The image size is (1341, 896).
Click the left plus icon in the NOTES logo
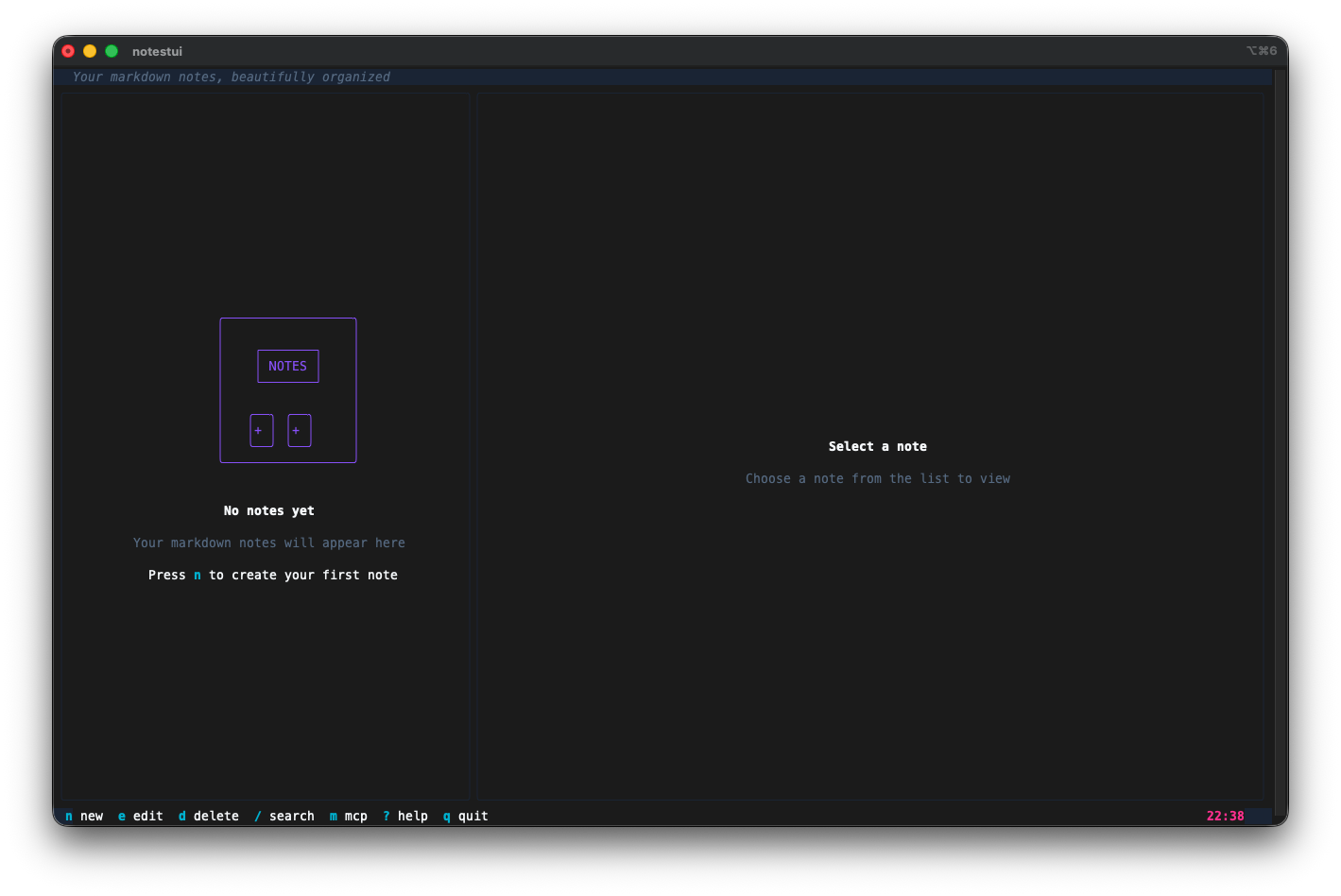pos(261,430)
